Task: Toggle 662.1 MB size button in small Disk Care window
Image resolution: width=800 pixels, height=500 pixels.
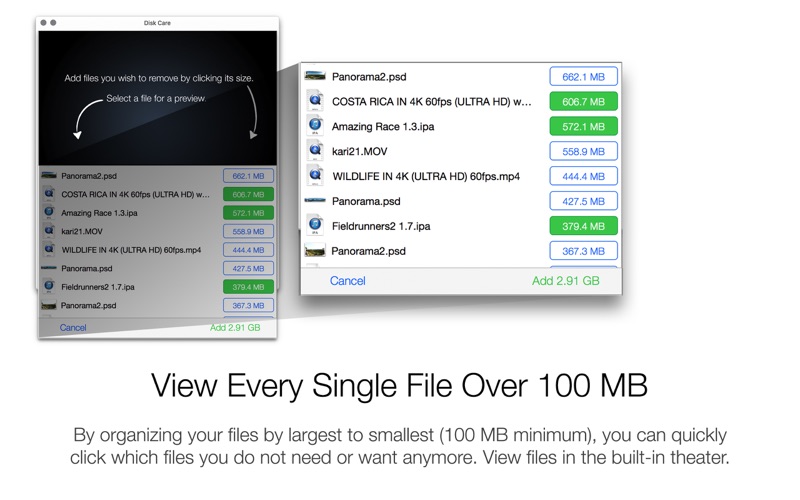Action: point(248,176)
